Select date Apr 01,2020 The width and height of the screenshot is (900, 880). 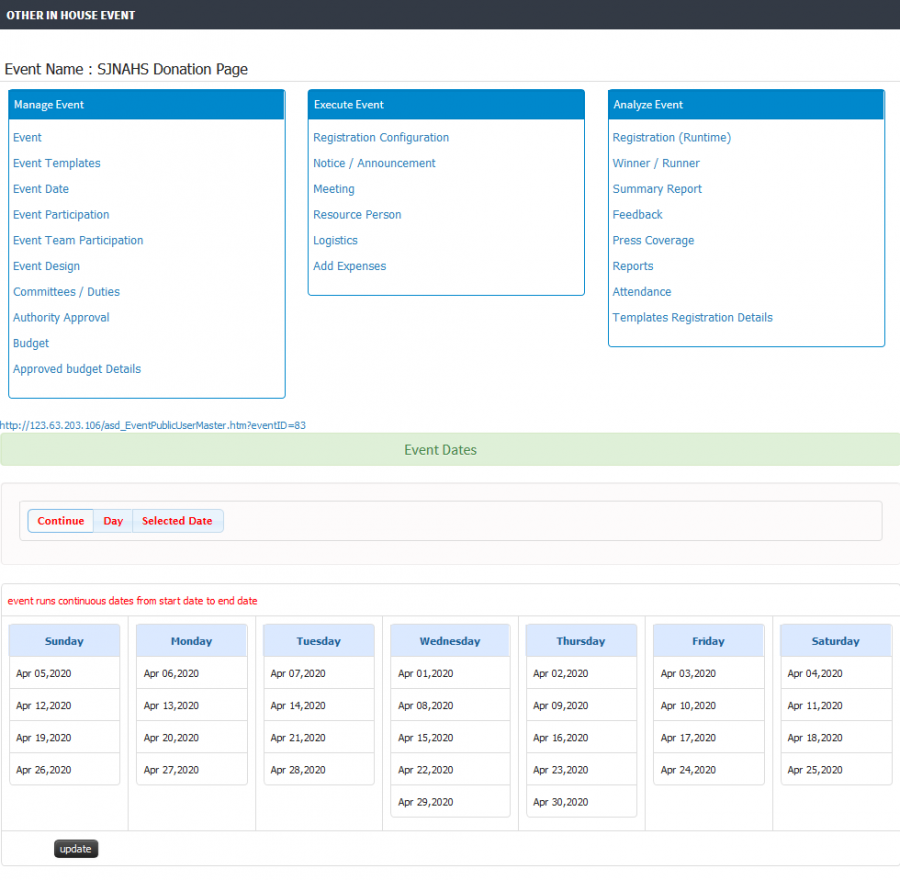tap(450, 673)
